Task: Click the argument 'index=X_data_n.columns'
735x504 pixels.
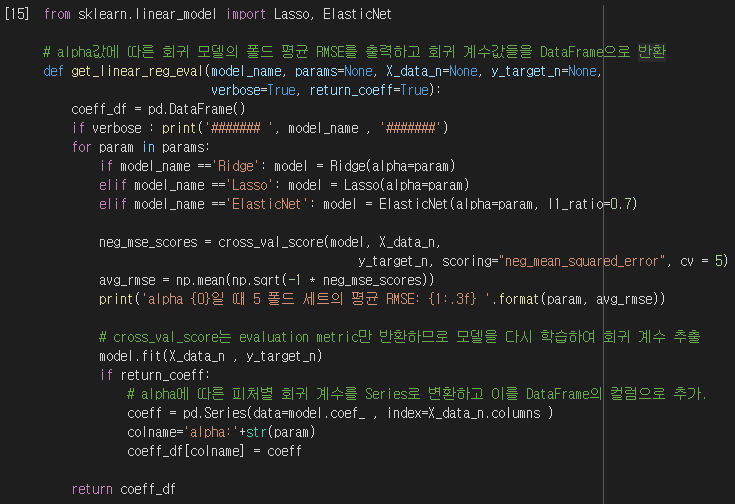Action: coord(464,413)
